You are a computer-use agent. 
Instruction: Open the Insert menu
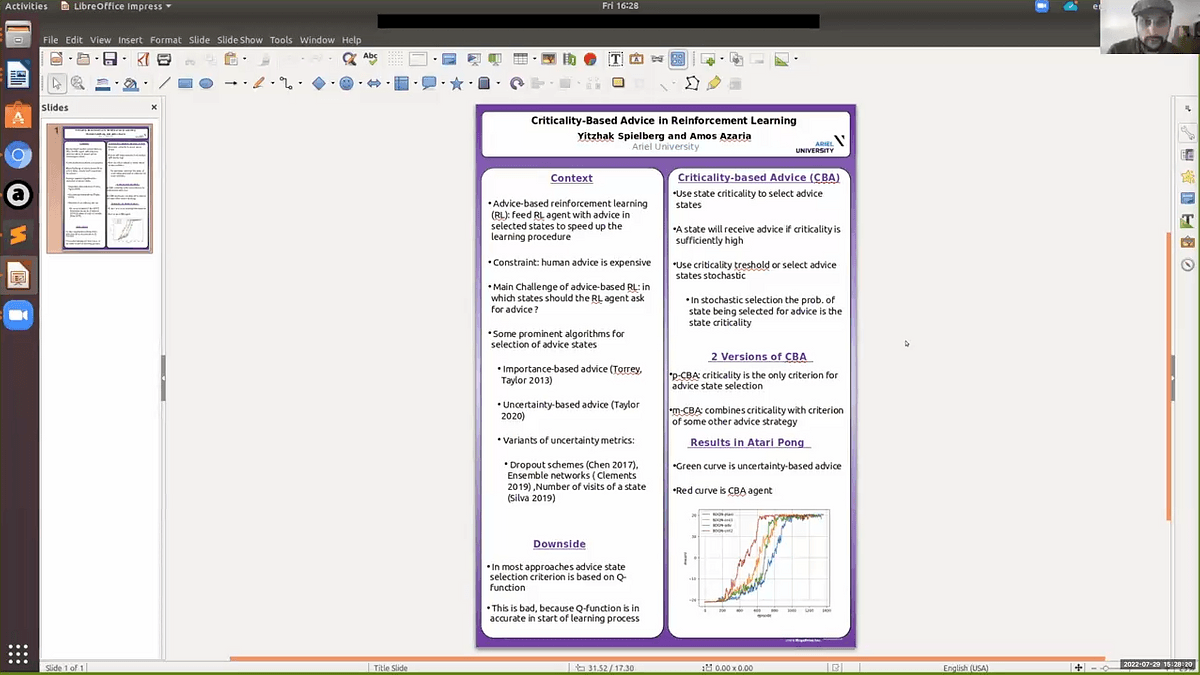point(130,40)
